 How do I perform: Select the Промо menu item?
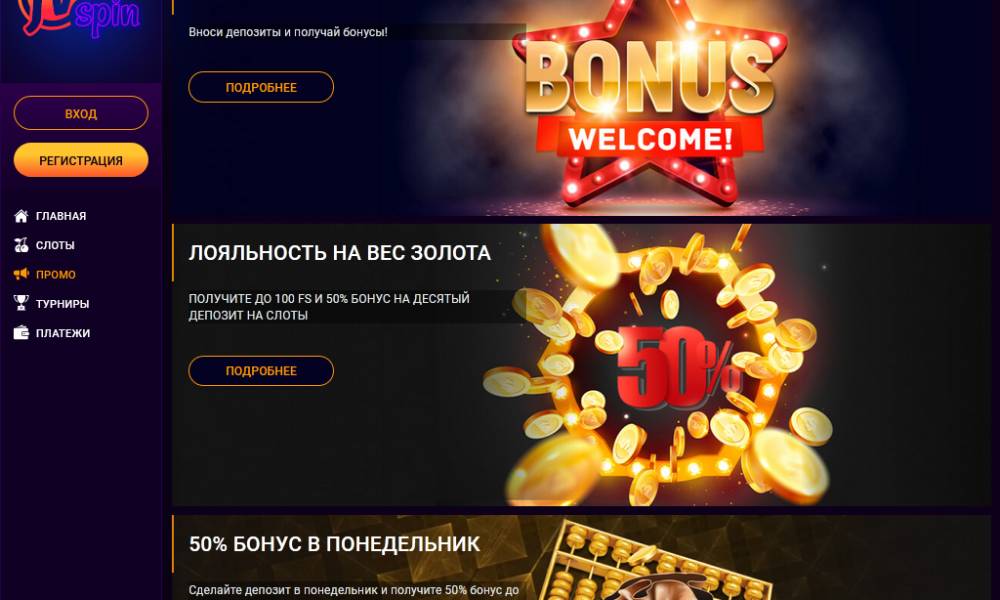(55, 275)
